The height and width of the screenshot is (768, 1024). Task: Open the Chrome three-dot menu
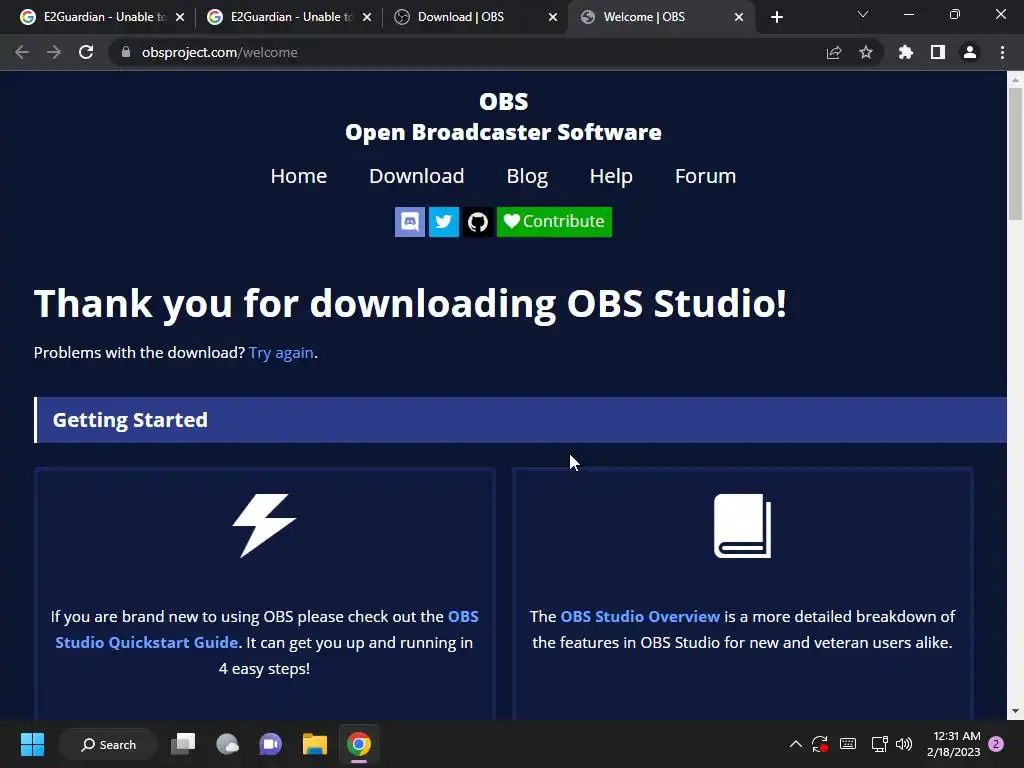pyautogui.click(x=1002, y=52)
